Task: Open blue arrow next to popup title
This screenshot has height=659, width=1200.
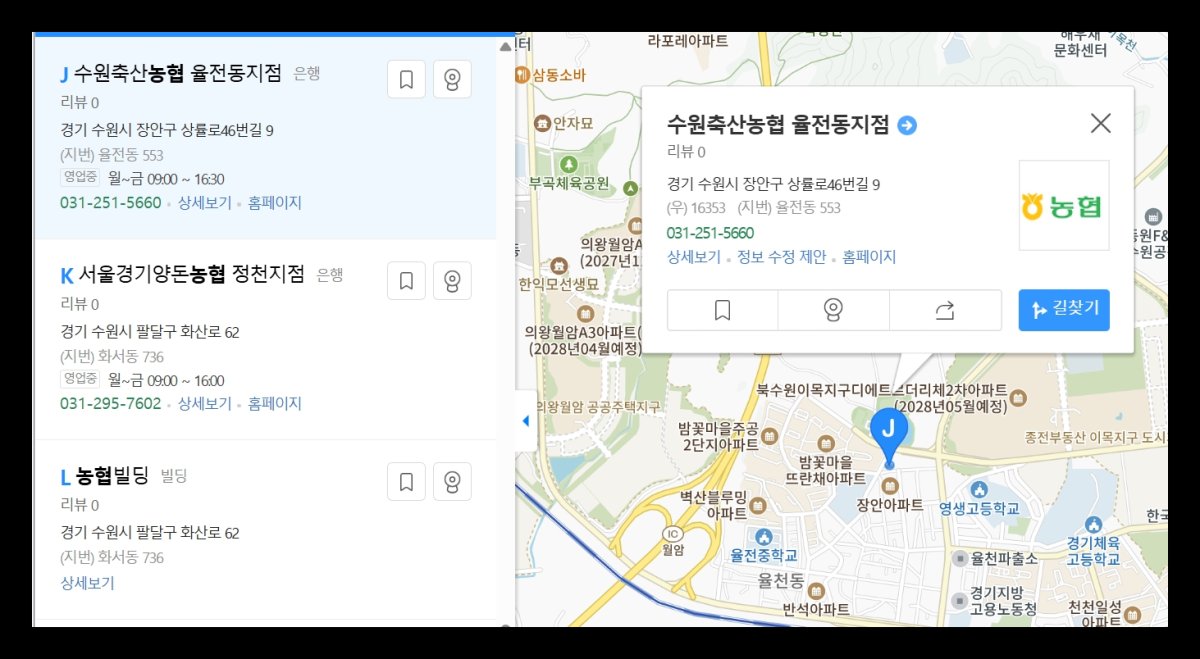Action: [x=907, y=125]
